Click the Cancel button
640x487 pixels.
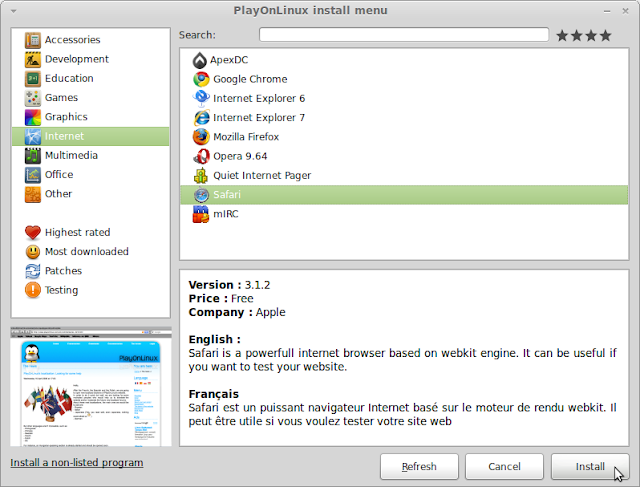pyautogui.click(x=504, y=467)
